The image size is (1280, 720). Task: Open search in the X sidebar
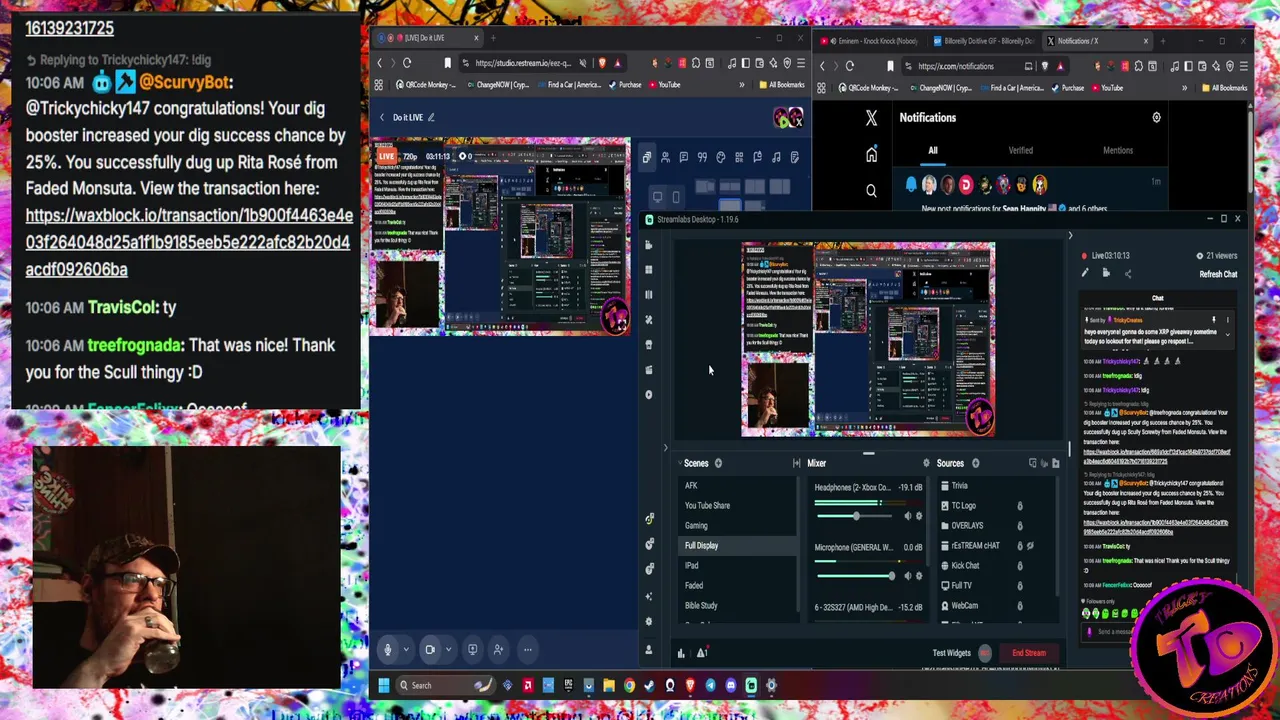click(871, 190)
